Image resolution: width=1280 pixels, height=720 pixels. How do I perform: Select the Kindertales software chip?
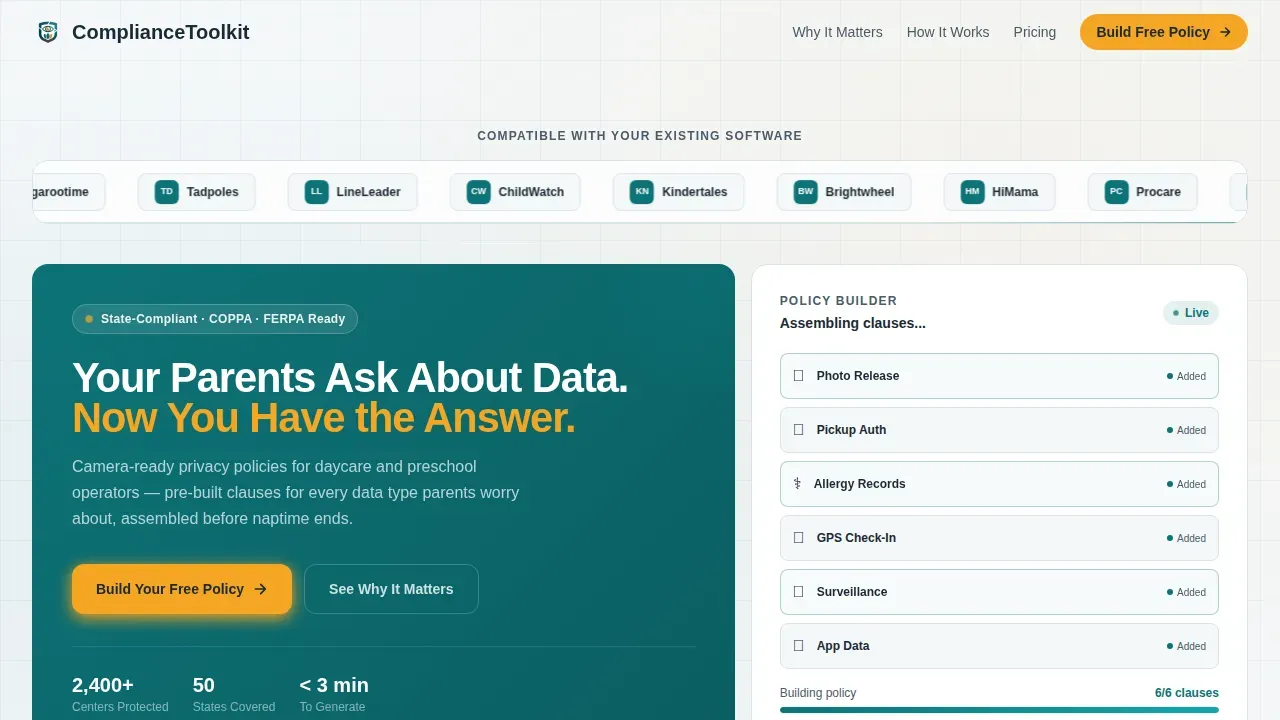coord(679,192)
